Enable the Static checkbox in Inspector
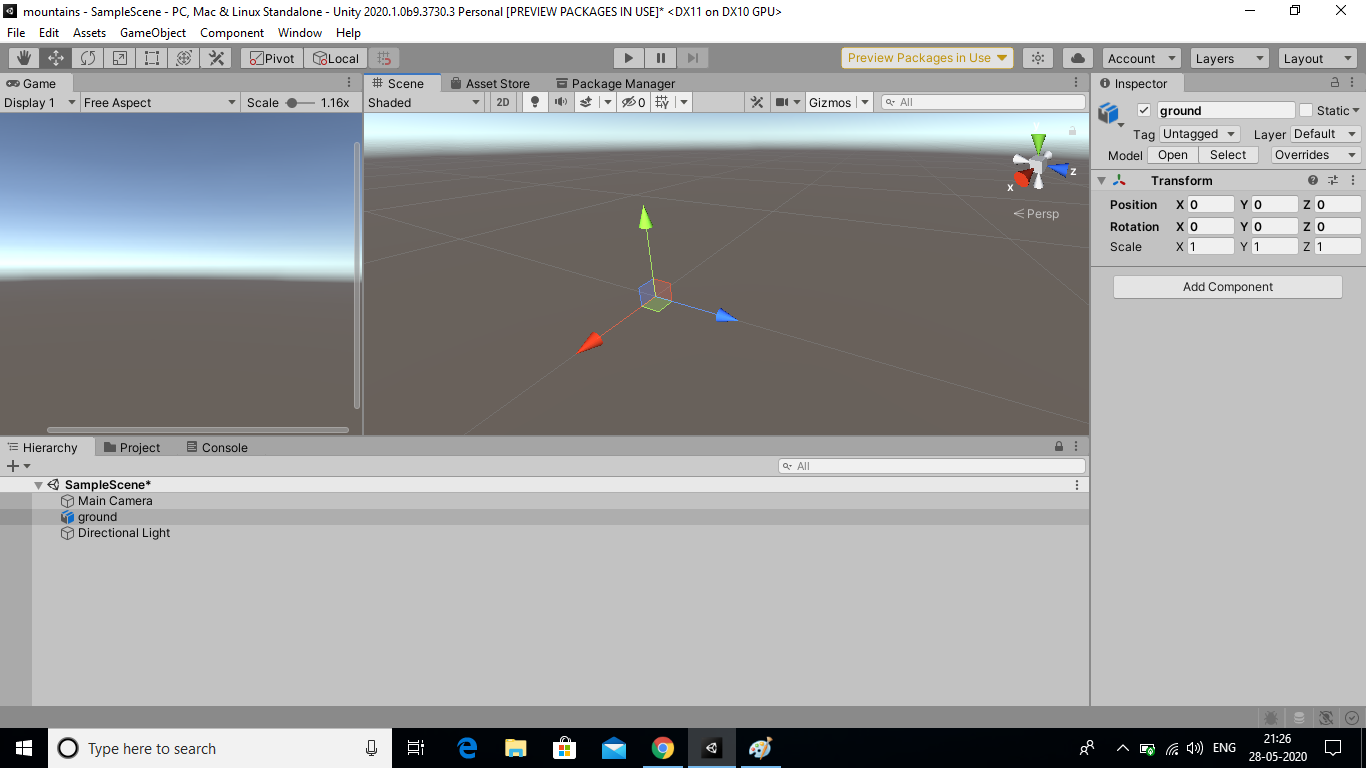The image size is (1366, 768). [x=1305, y=110]
